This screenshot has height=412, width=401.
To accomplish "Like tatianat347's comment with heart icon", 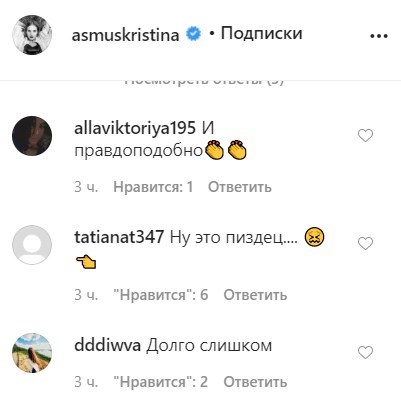I will click(x=365, y=244).
